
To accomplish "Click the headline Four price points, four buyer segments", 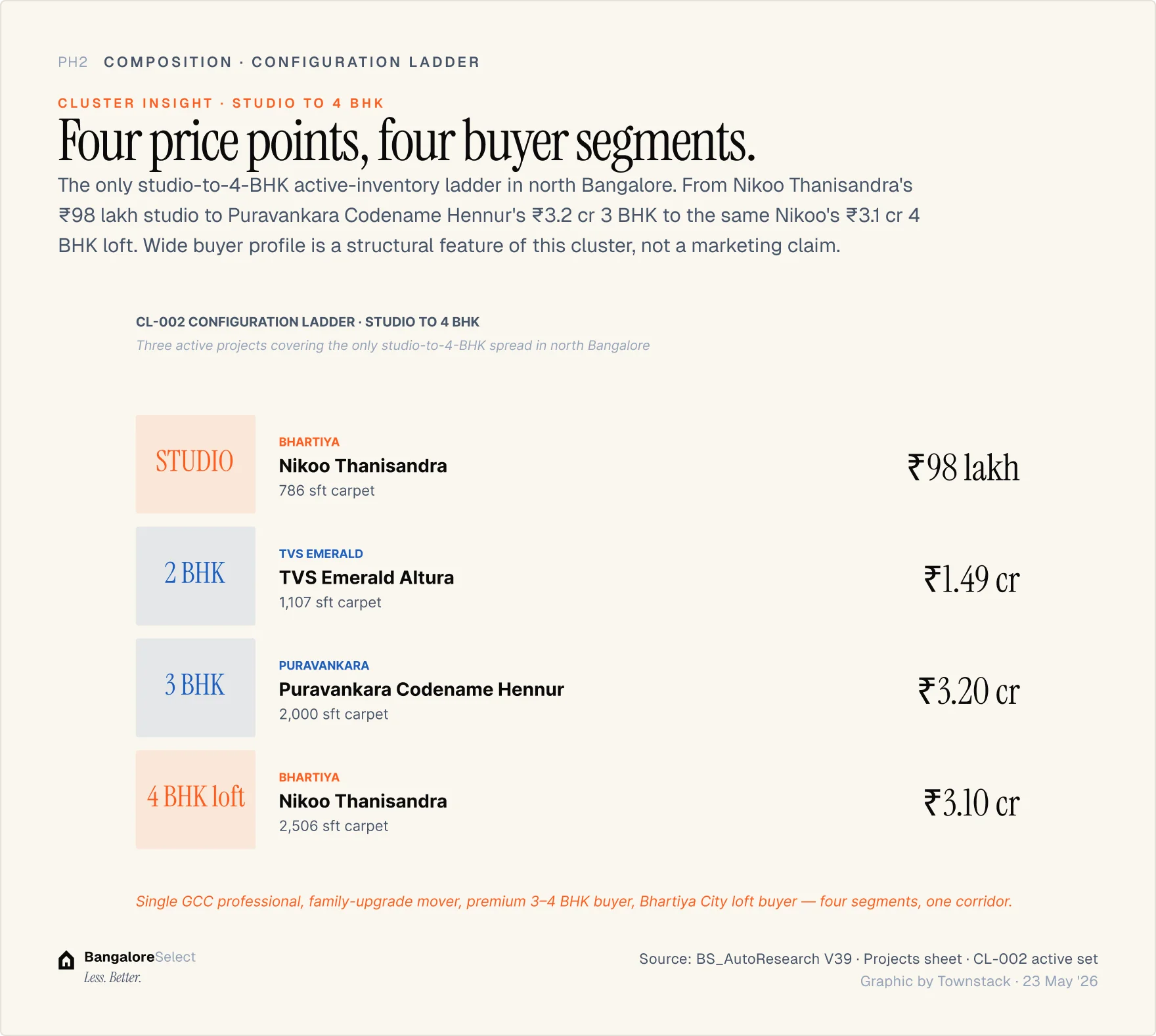I will [407, 141].
